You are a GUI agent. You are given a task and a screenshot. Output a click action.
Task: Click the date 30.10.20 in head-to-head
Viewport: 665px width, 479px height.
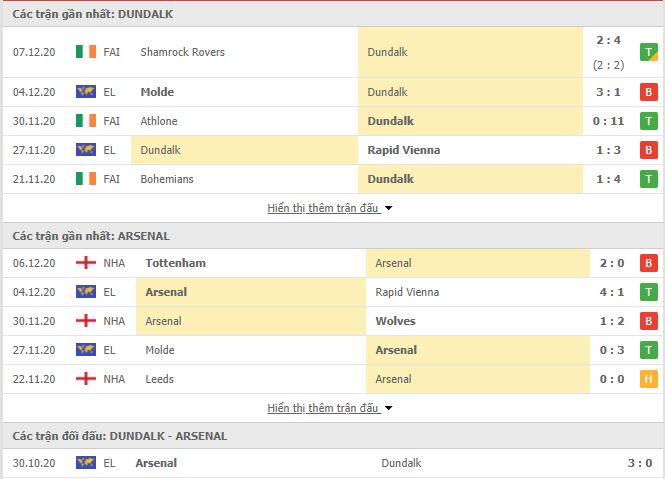pos(34,462)
